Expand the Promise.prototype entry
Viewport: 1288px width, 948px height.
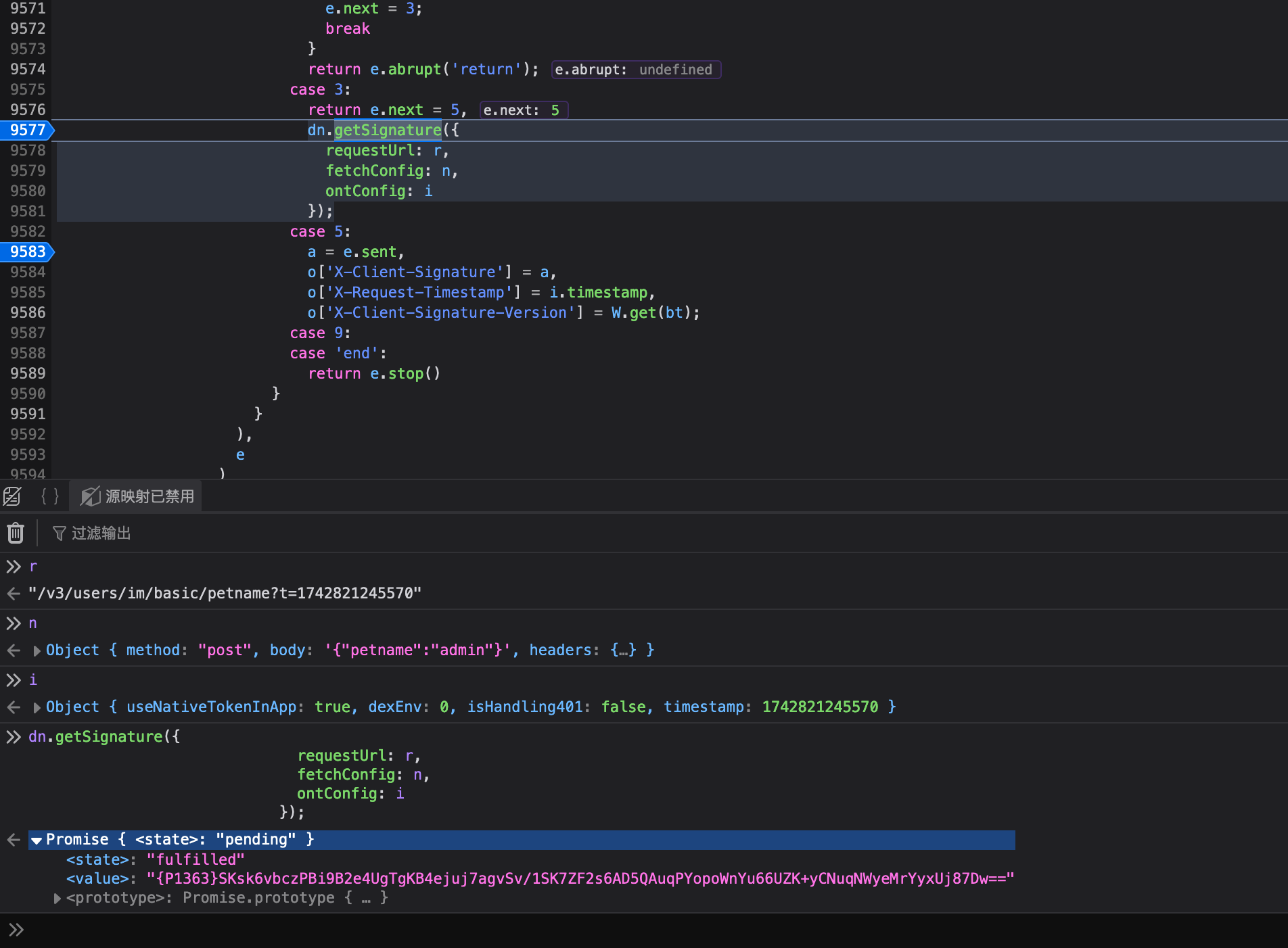[x=57, y=898]
